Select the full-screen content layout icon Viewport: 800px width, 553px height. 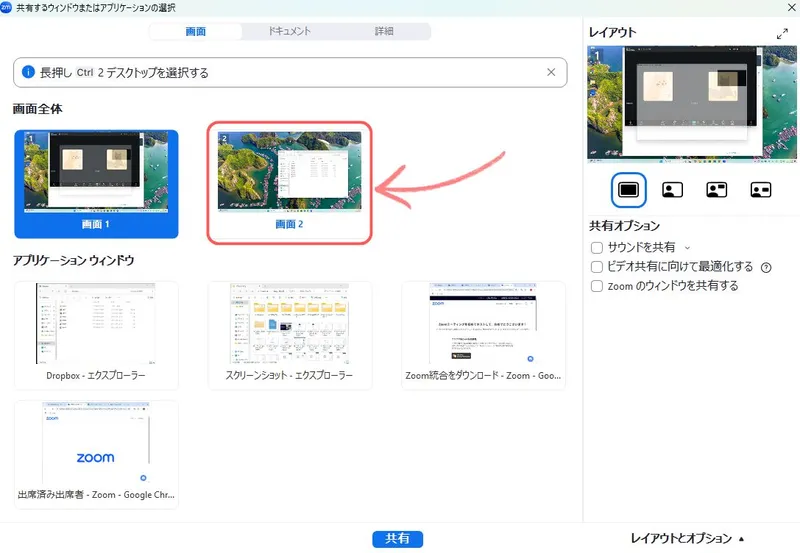pos(628,188)
